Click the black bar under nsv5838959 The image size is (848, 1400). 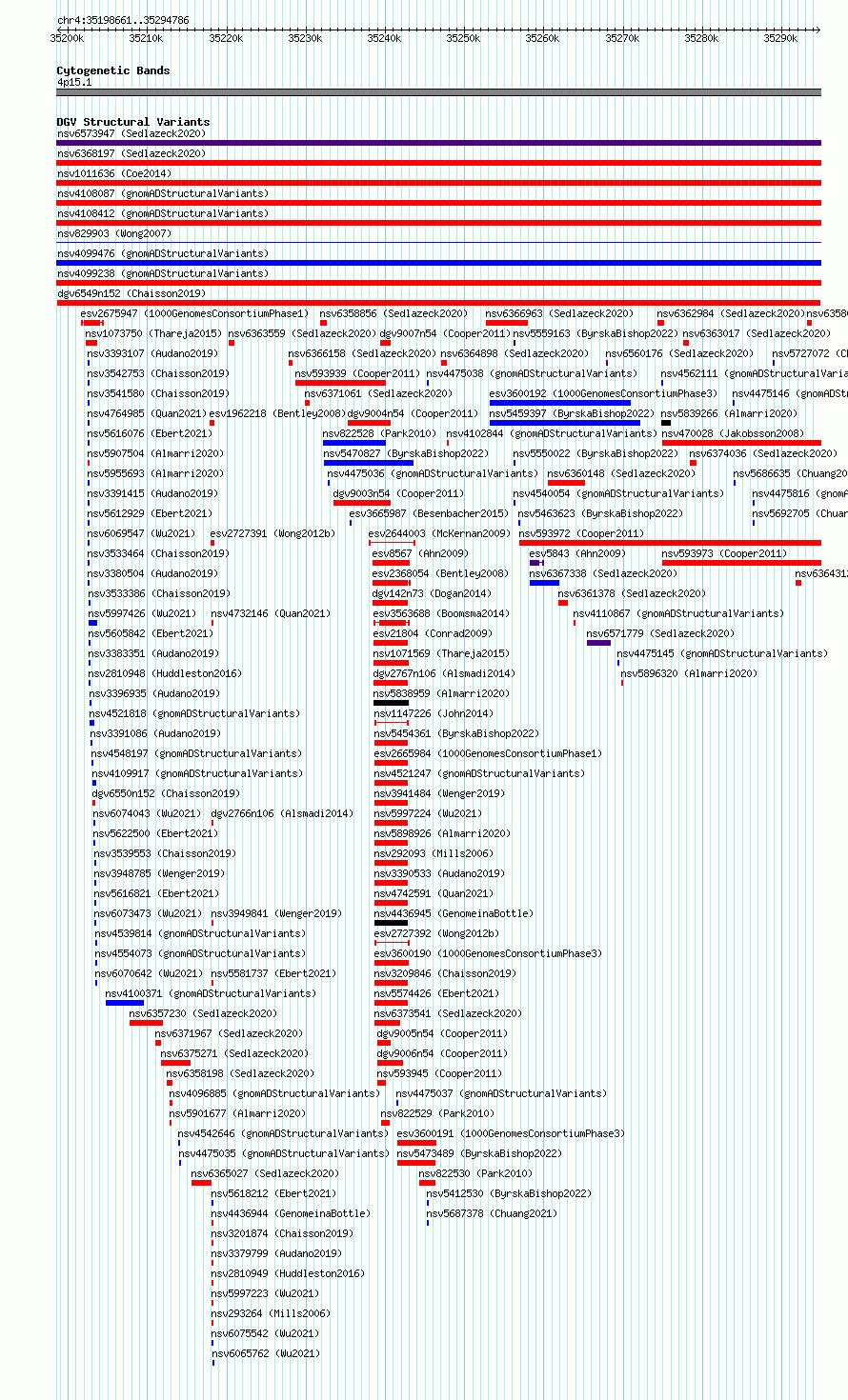[392, 703]
